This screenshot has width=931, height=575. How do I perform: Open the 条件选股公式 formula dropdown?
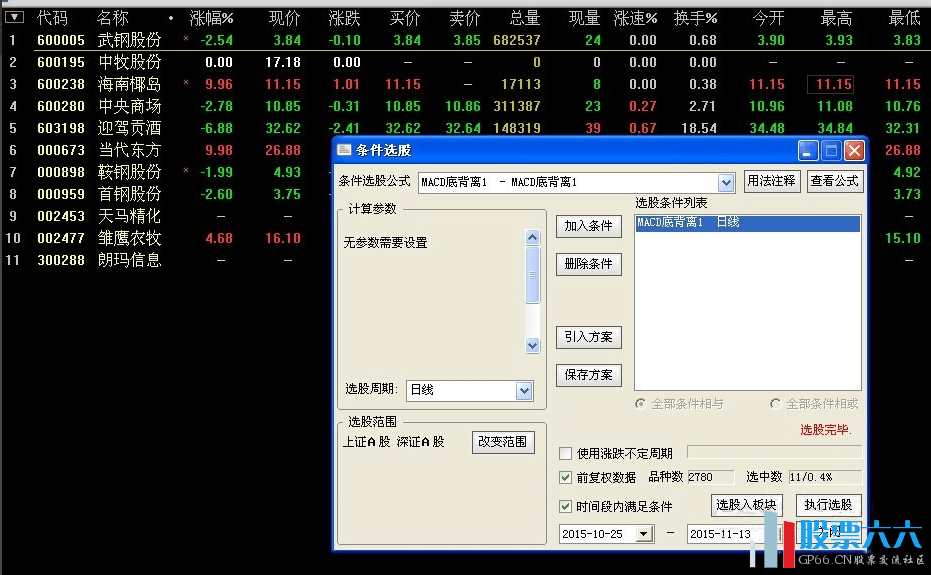[726, 182]
